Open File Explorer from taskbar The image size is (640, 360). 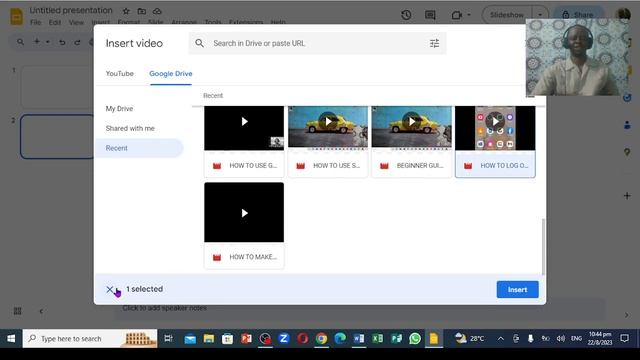click(209, 338)
